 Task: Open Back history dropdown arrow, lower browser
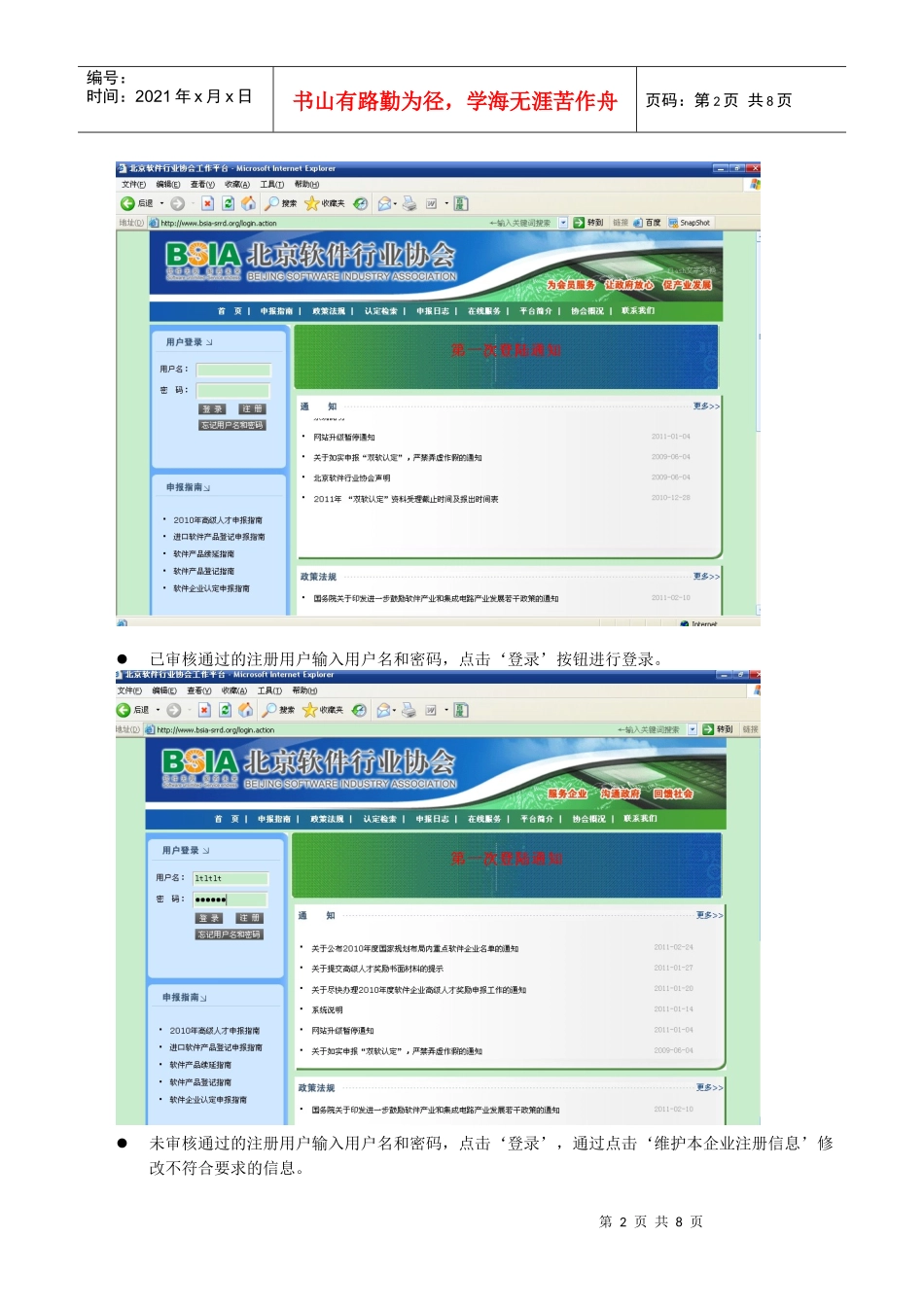coord(158,710)
